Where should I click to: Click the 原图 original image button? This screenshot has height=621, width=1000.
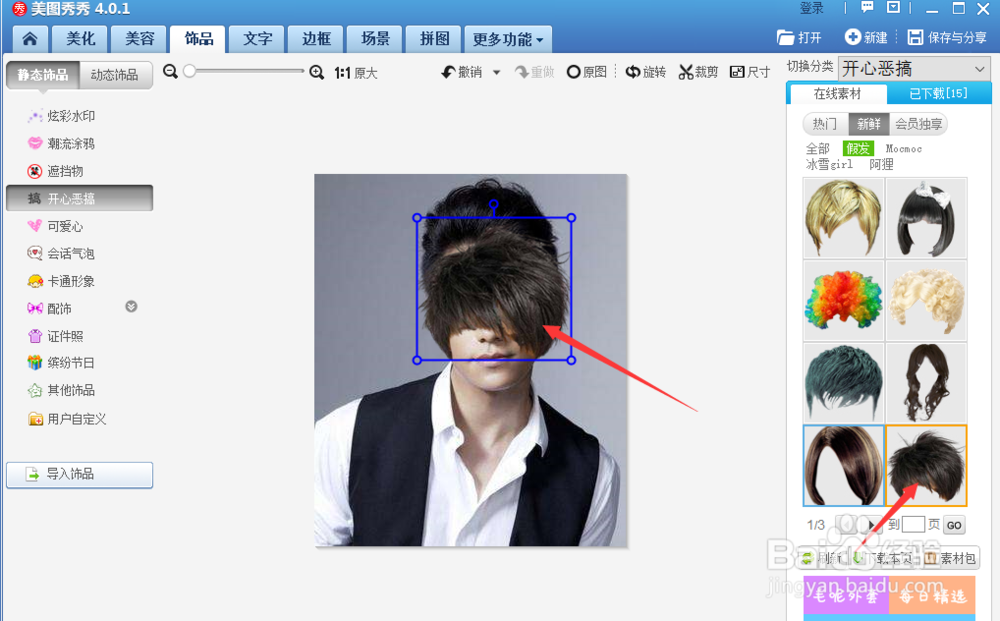587,72
